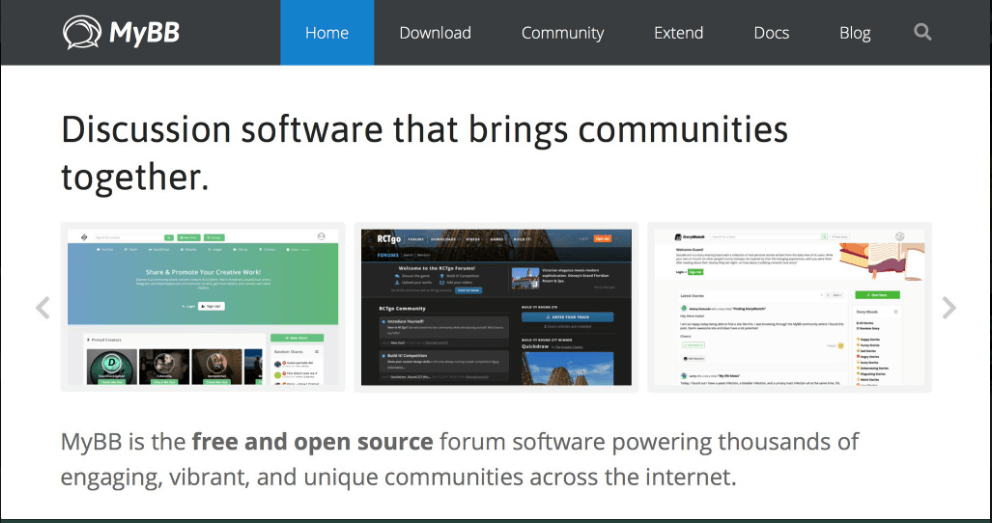Open the search magnifier icon
This screenshot has width=992, height=523.
click(922, 32)
